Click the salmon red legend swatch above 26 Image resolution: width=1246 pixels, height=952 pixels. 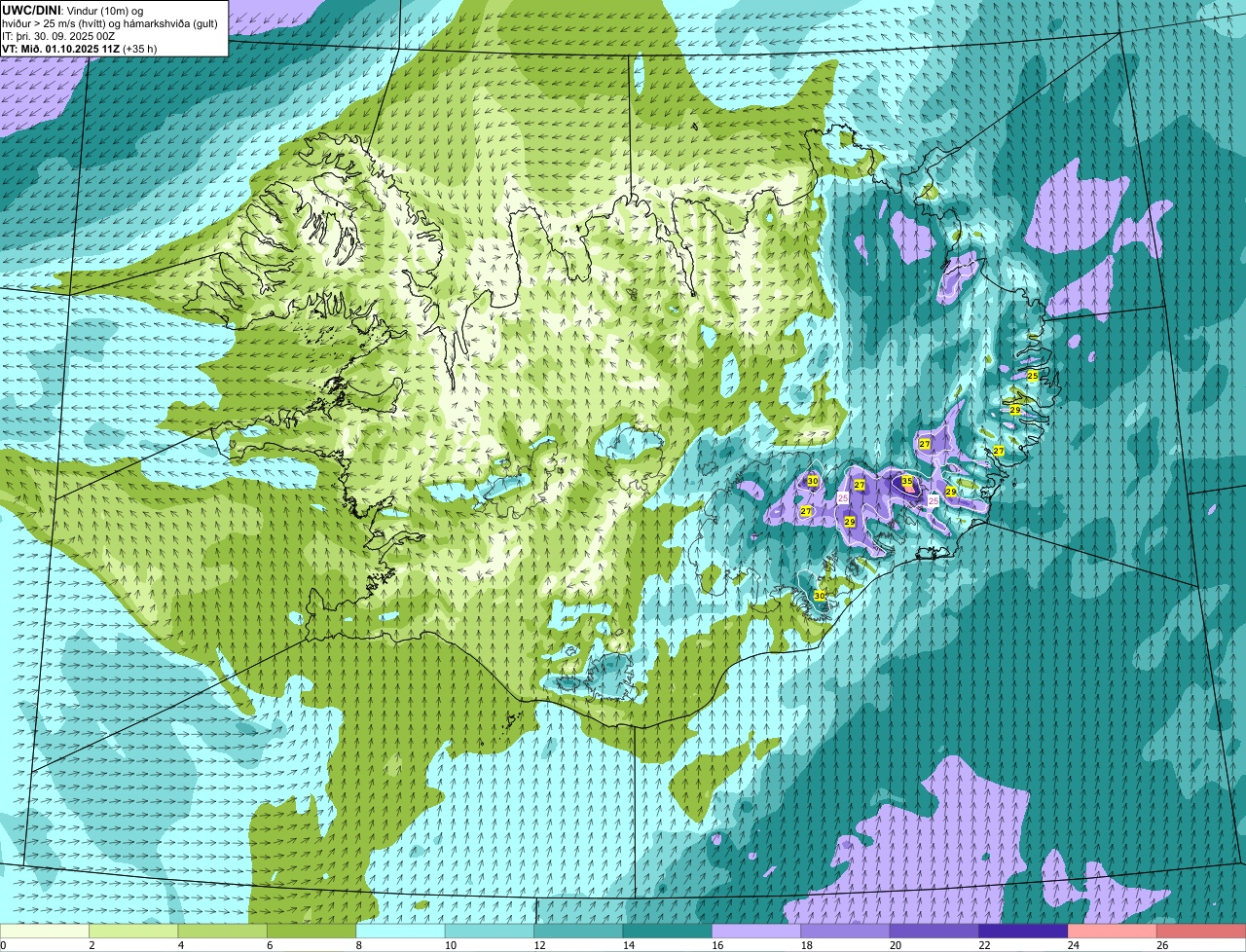point(1202,932)
